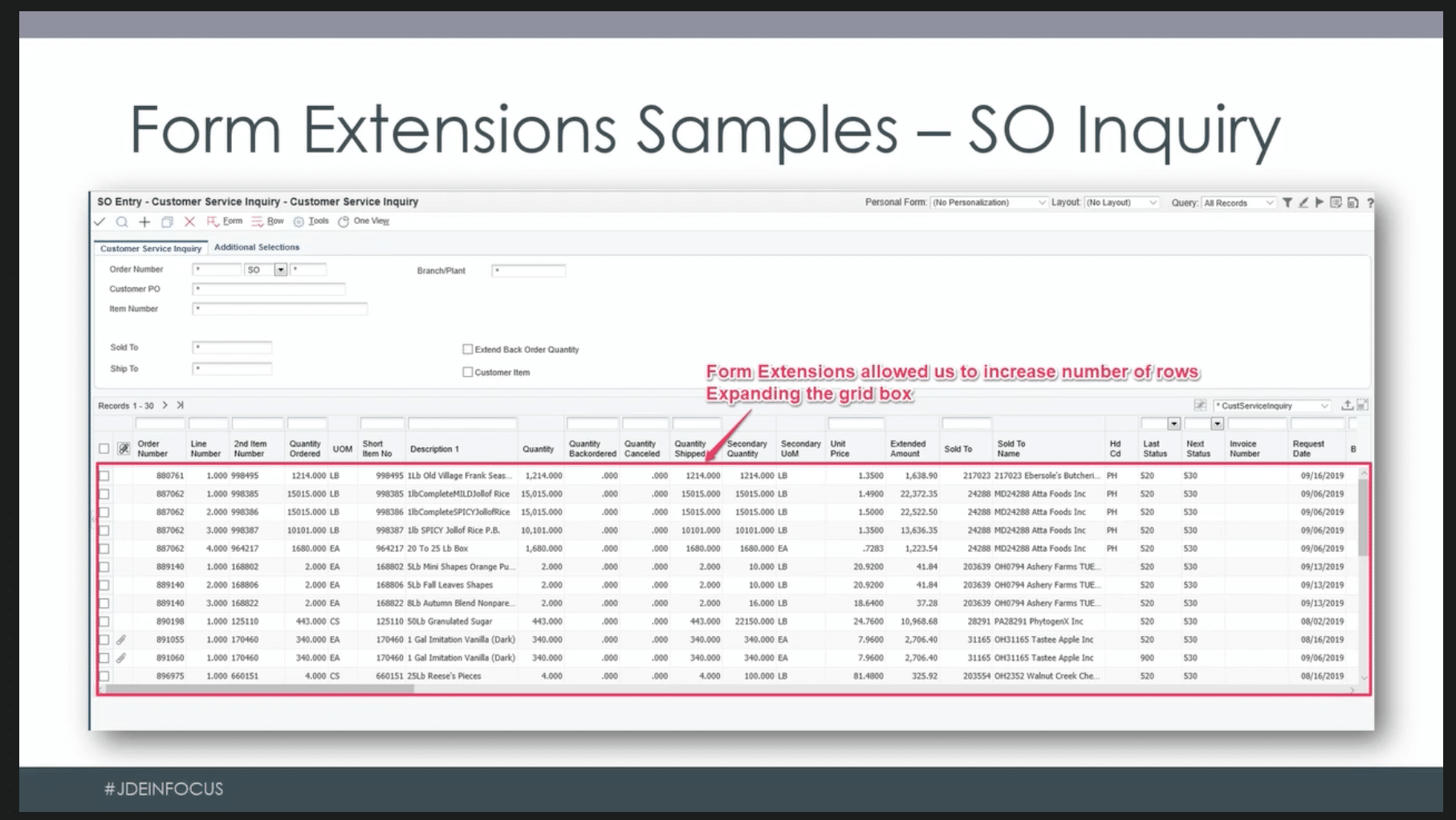
Task: Select the Find (magnifying glass) icon
Action: pyautogui.click(x=122, y=221)
